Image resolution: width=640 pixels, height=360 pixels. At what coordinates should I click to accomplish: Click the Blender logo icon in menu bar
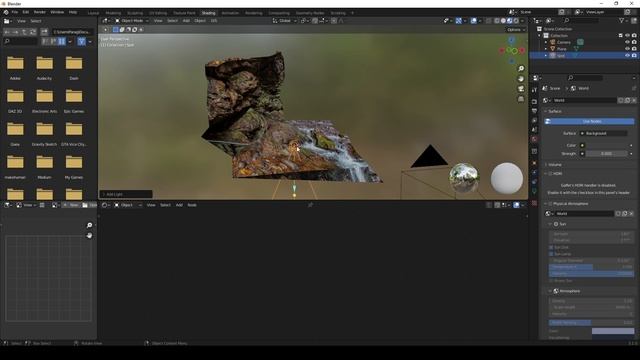(x=6, y=12)
